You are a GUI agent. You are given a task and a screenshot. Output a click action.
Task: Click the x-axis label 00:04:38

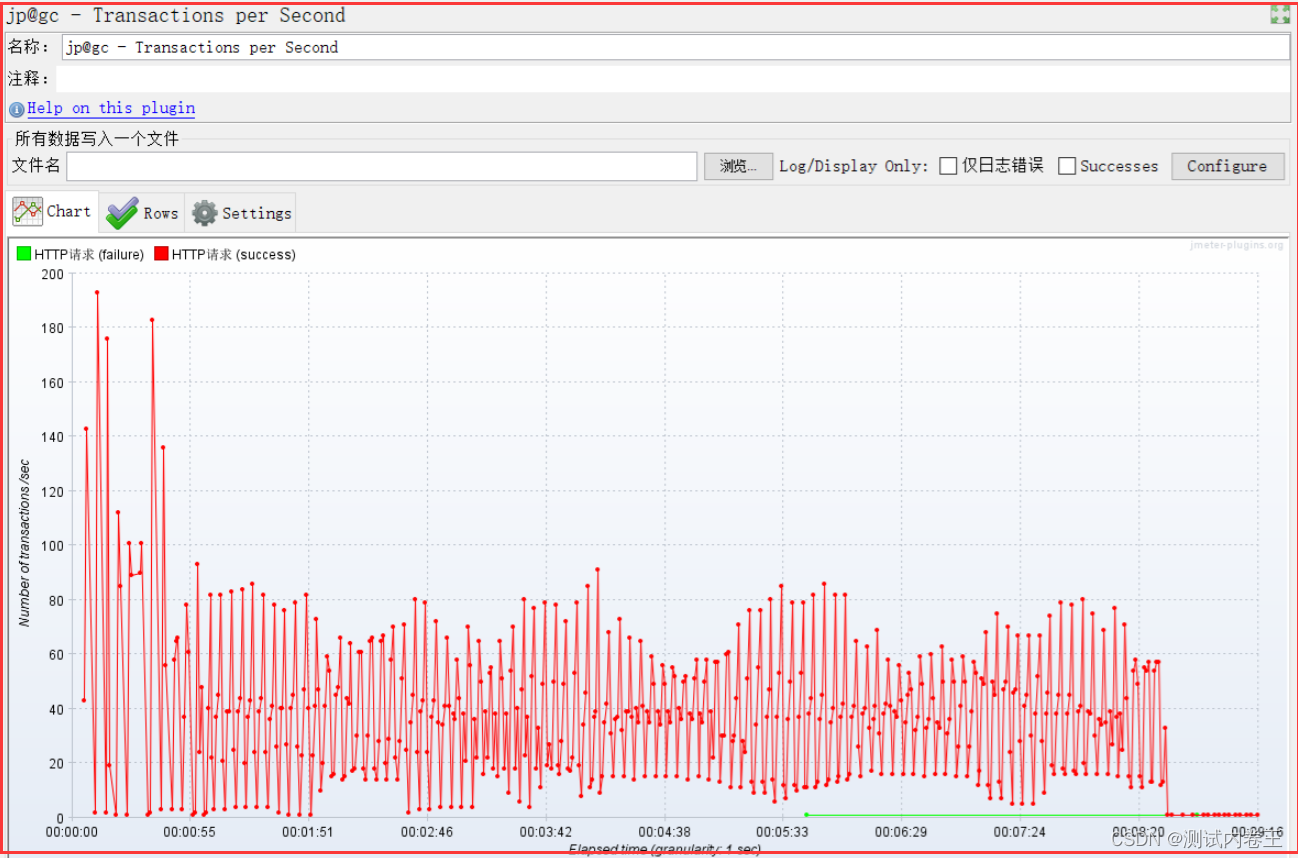pyautogui.click(x=664, y=832)
